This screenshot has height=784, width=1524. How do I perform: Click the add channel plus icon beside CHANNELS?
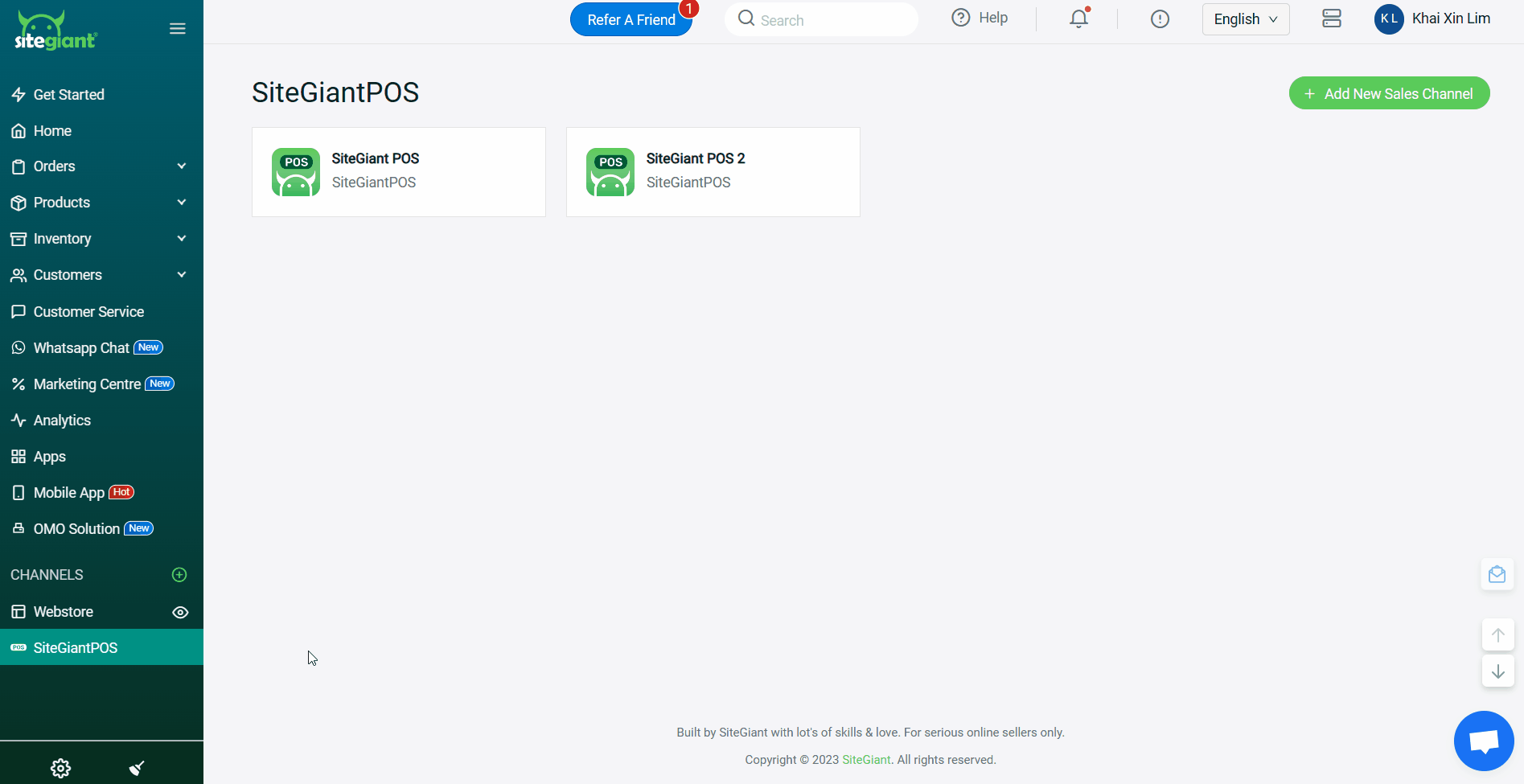point(179,575)
